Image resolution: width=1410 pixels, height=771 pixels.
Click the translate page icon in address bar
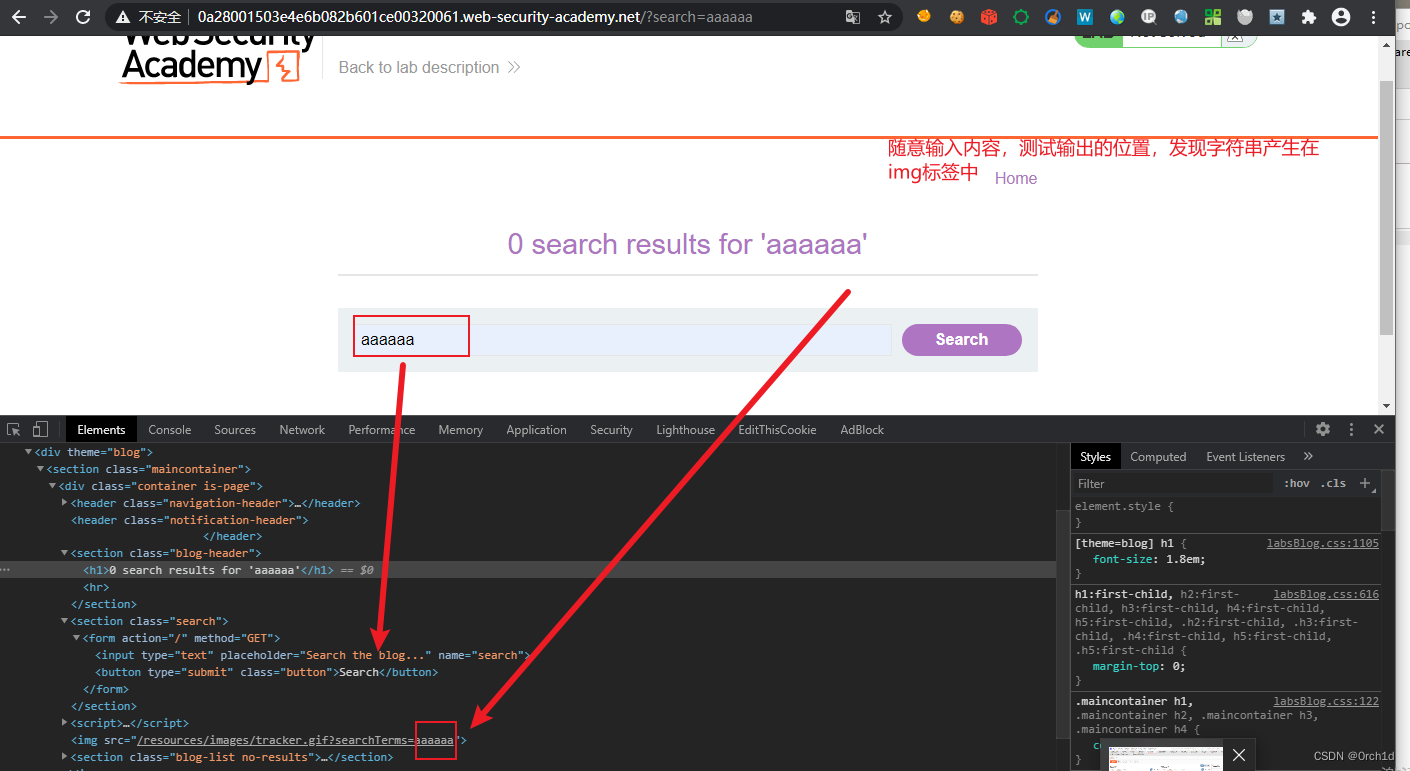pyautogui.click(x=852, y=17)
